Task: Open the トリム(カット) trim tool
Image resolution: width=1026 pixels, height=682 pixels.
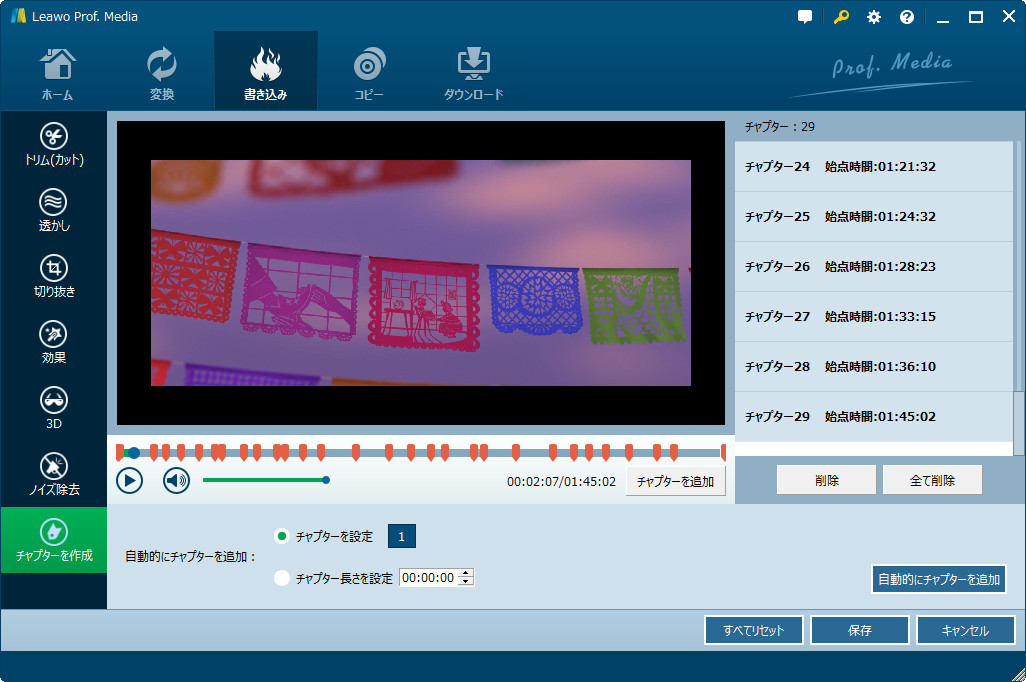Action: pos(54,144)
